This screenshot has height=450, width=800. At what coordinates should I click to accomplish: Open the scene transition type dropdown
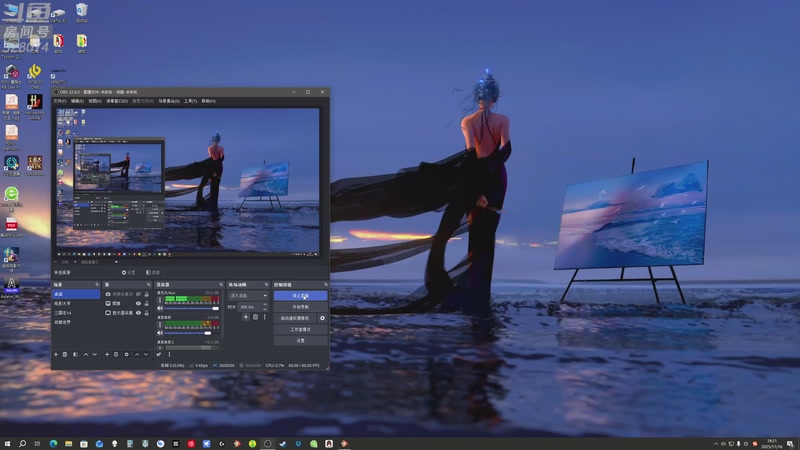248,295
